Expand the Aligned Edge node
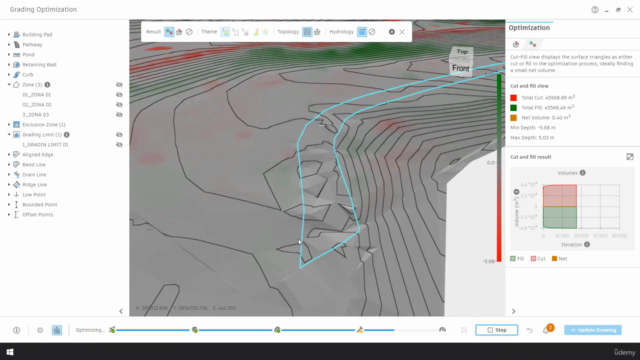 (x=9, y=155)
